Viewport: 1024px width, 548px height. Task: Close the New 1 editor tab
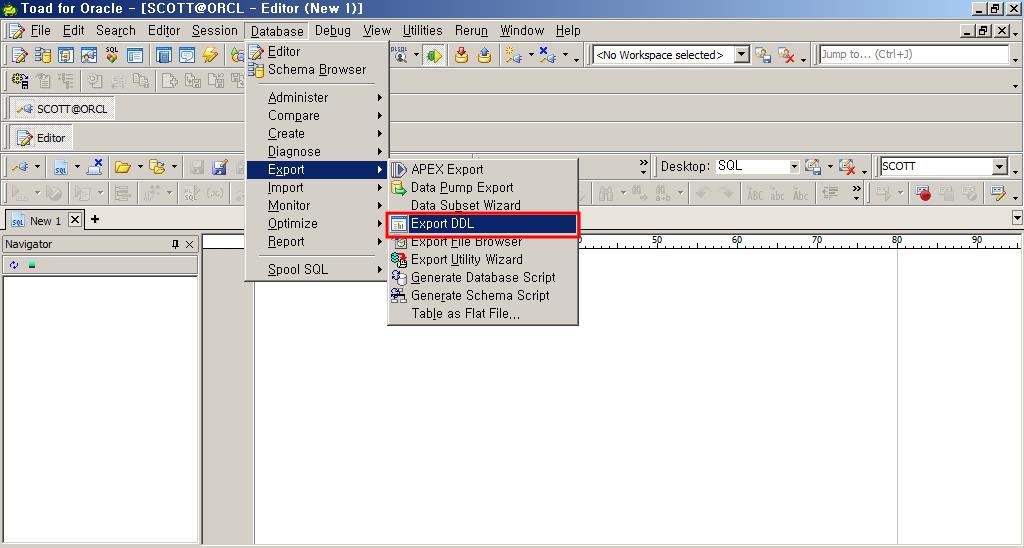75,220
